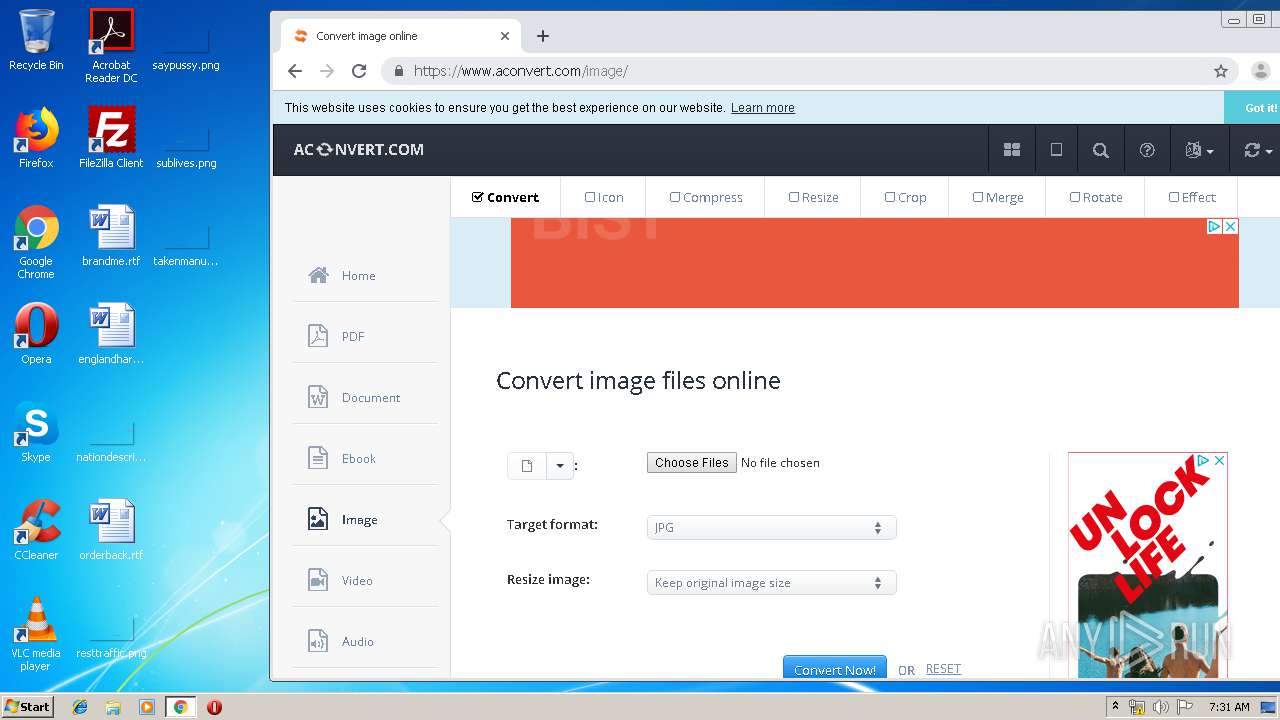The image size is (1280, 720).
Task: Click the Learn more cookie link
Action: point(763,108)
